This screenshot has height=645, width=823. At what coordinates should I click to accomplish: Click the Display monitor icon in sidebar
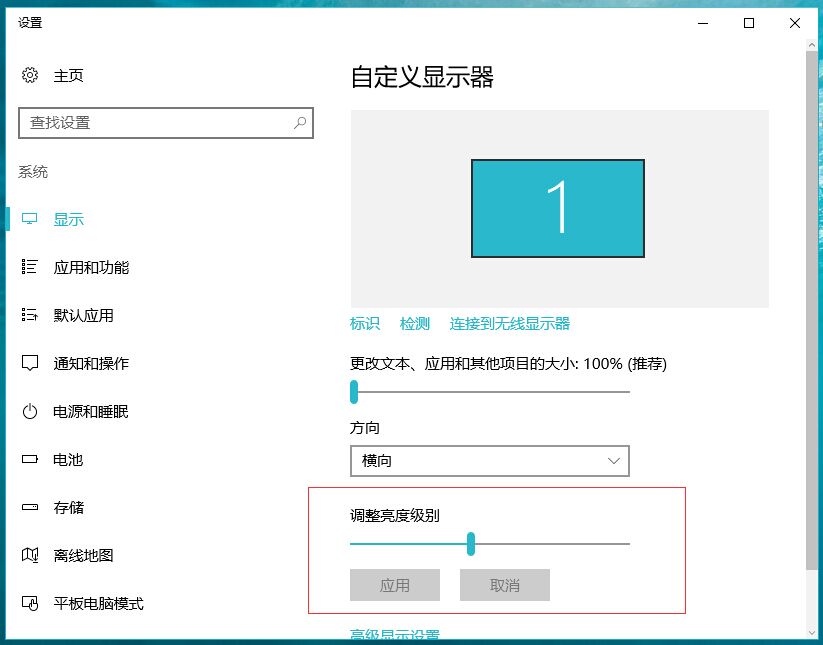tap(29, 219)
